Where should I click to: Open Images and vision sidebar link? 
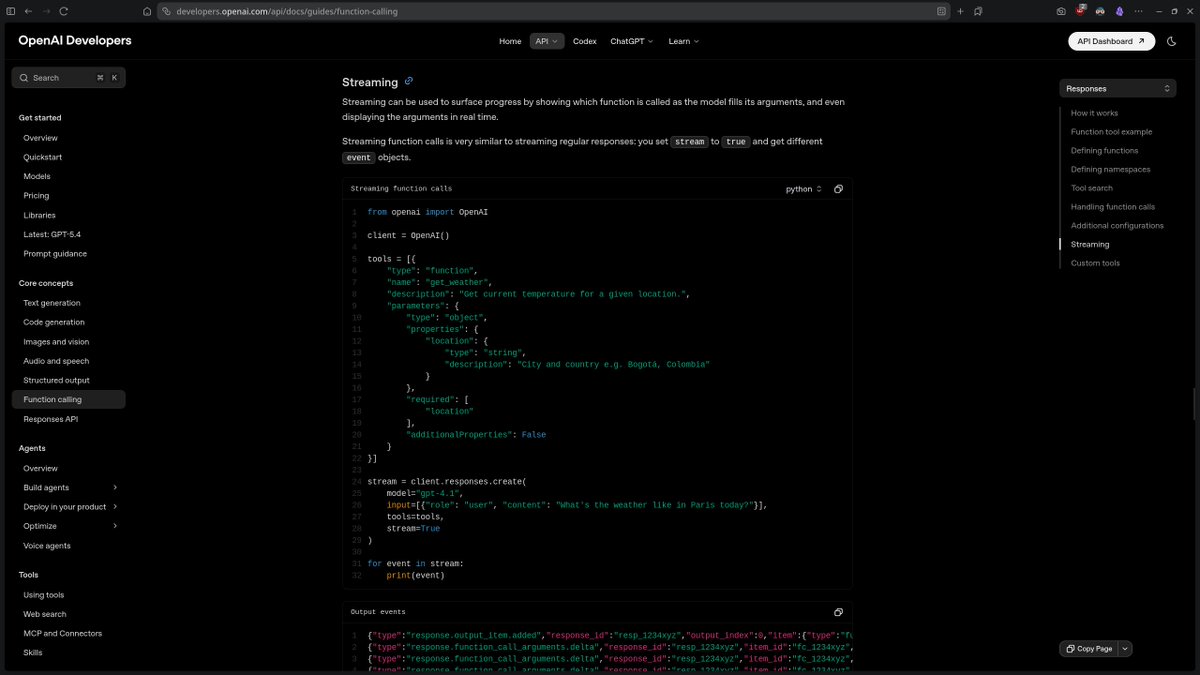point(56,342)
